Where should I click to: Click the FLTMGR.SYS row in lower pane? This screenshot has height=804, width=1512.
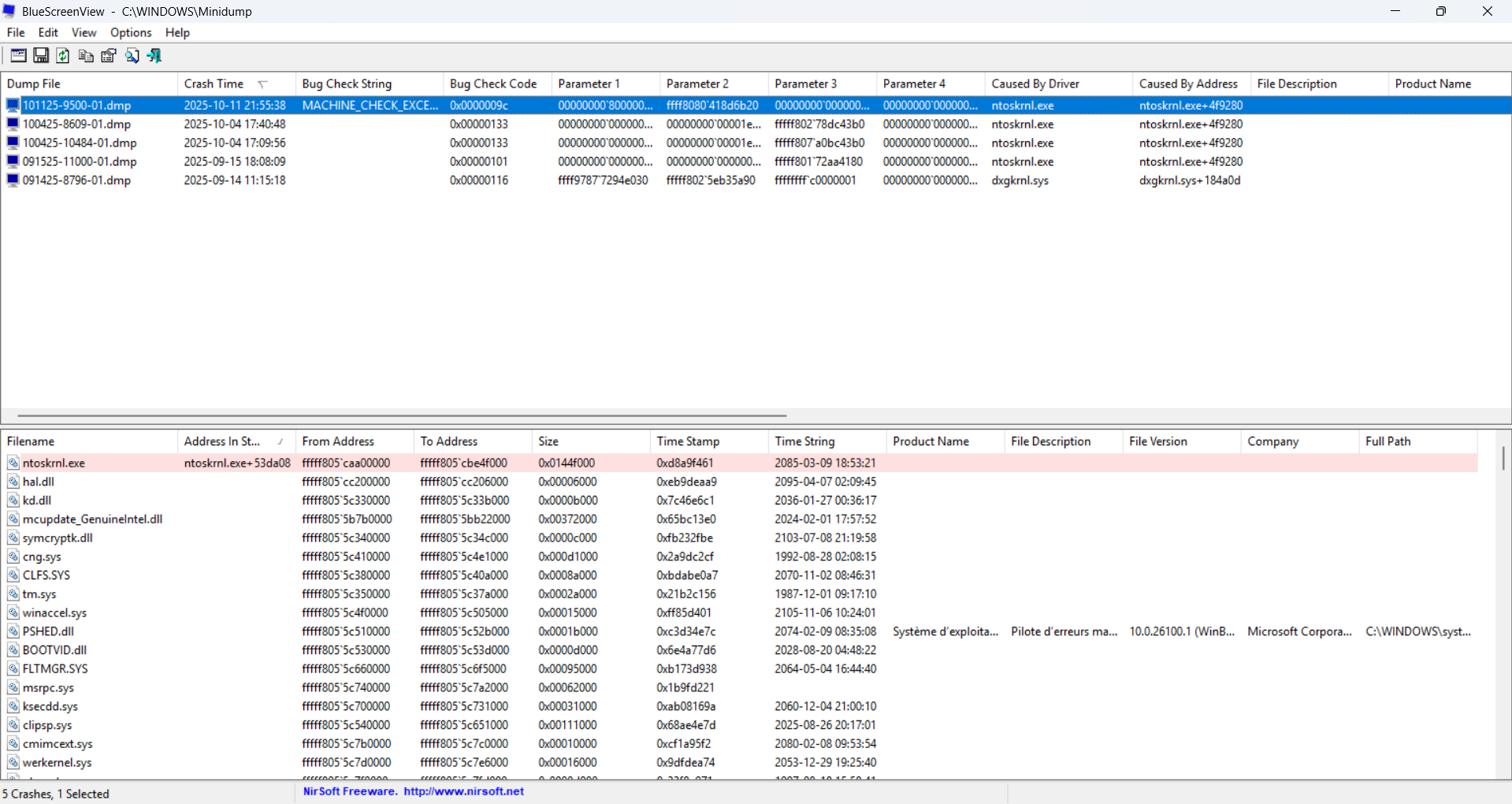click(x=55, y=668)
